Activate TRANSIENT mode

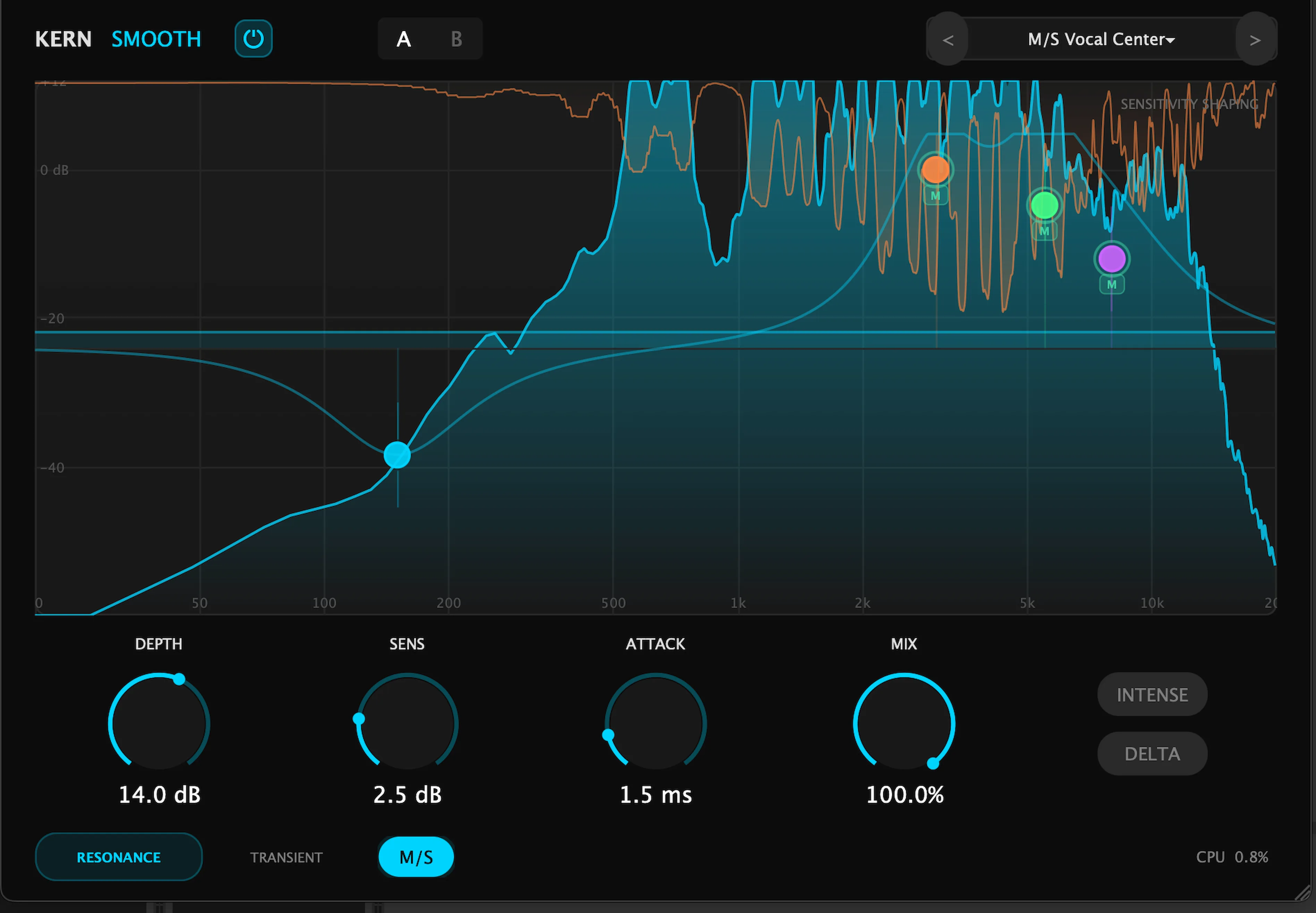(x=286, y=856)
